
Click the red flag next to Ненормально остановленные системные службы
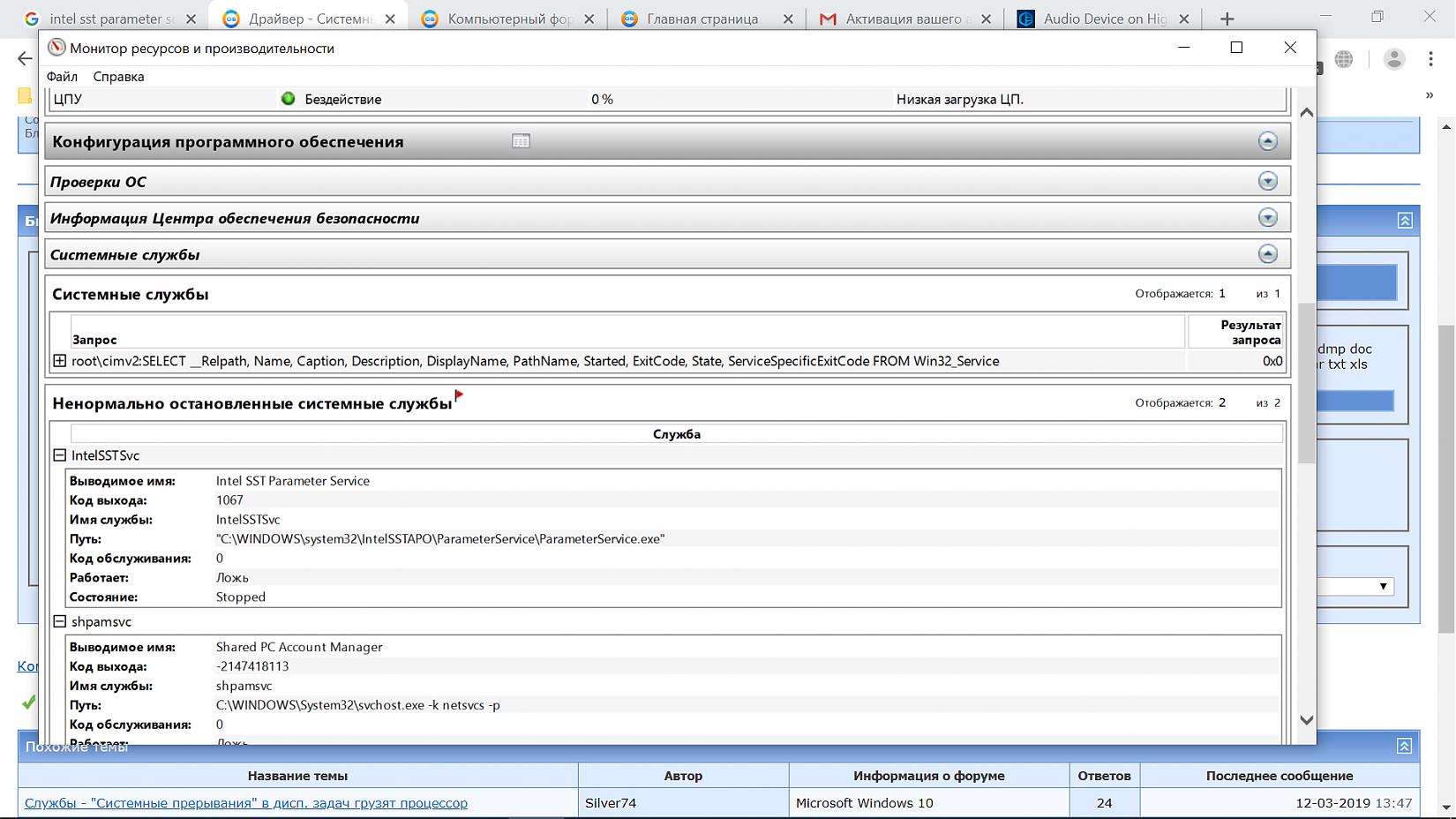[459, 396]
